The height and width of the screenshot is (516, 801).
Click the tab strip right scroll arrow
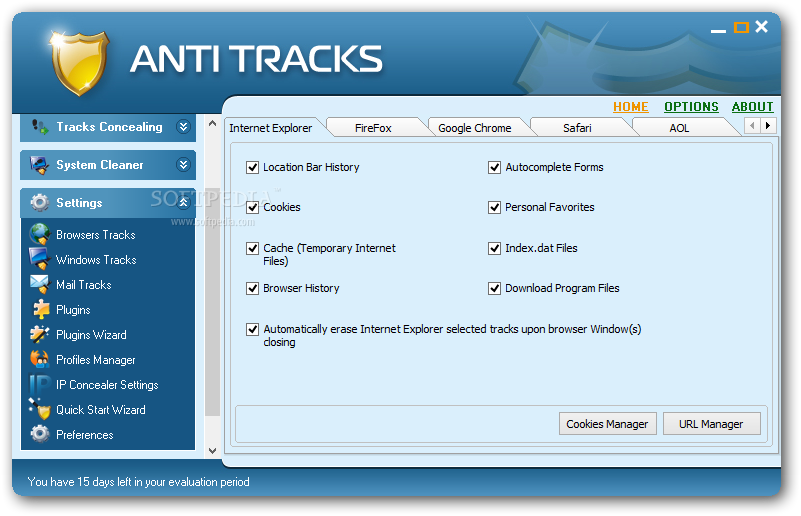click(x=768, y=126)
